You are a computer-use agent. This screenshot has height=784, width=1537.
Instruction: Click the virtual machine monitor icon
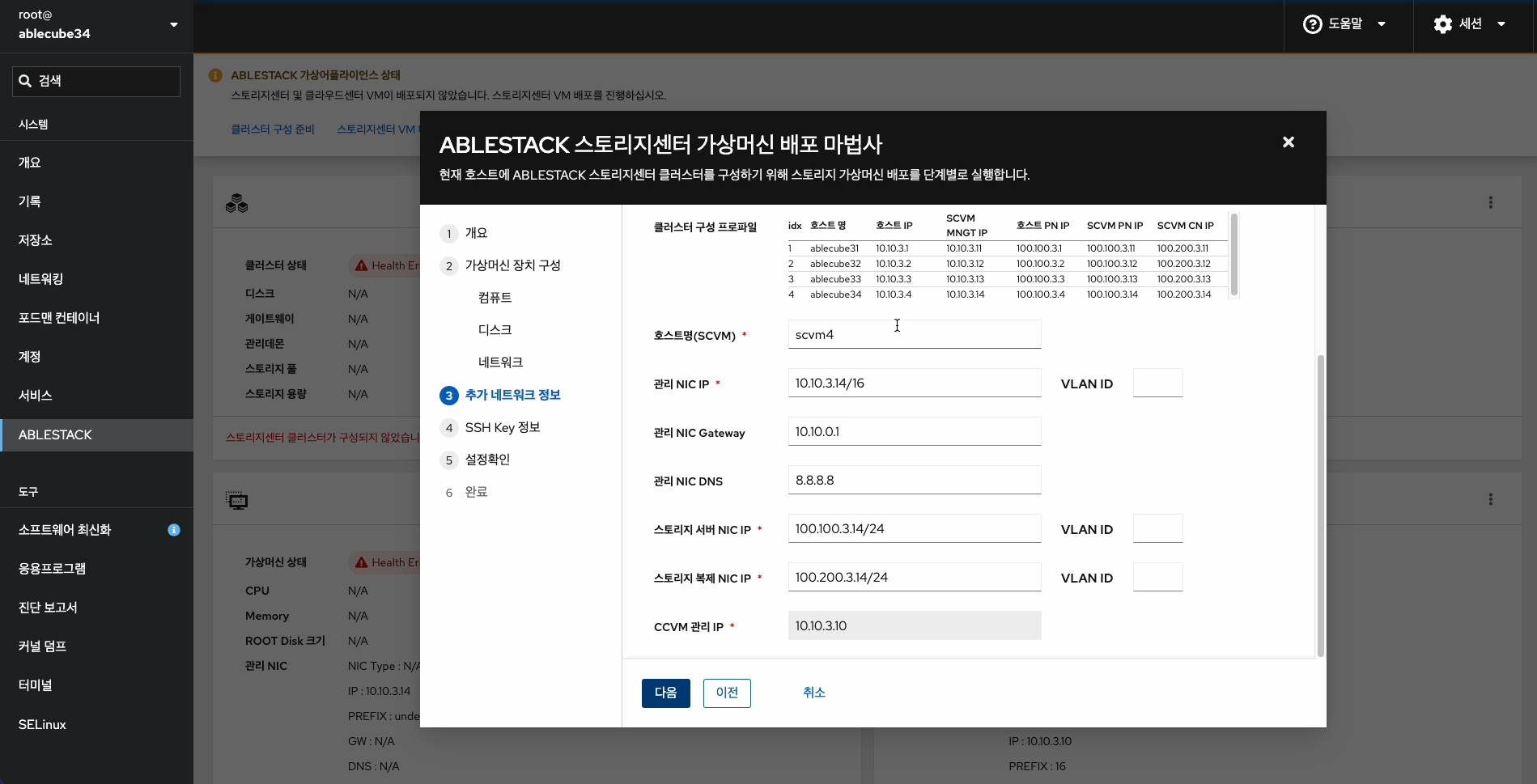click(237, 501)
